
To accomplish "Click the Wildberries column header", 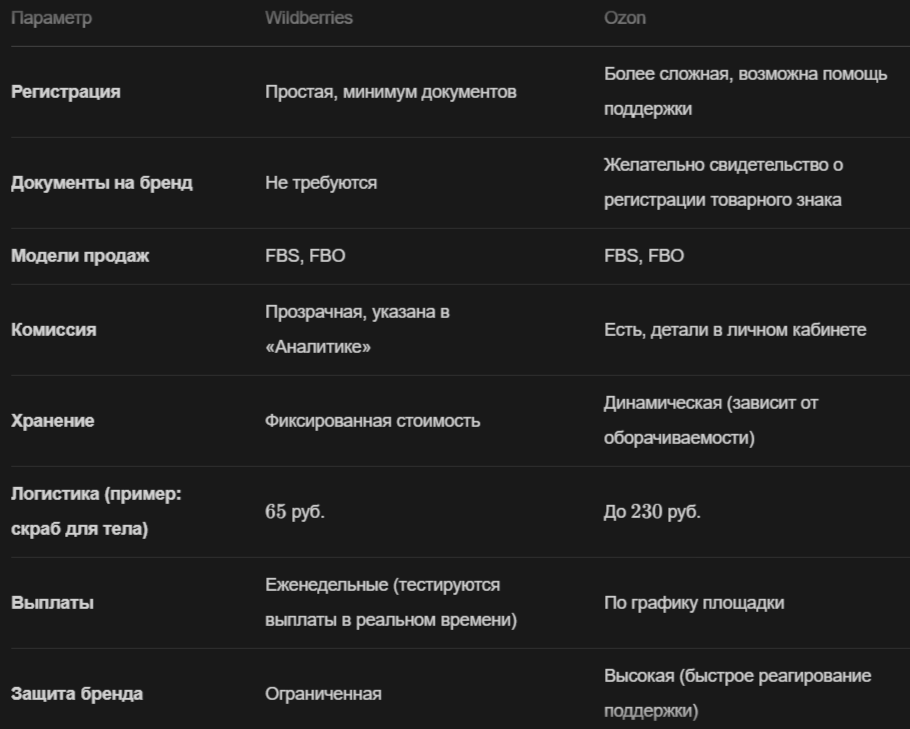I will click(x=309, y=18).
